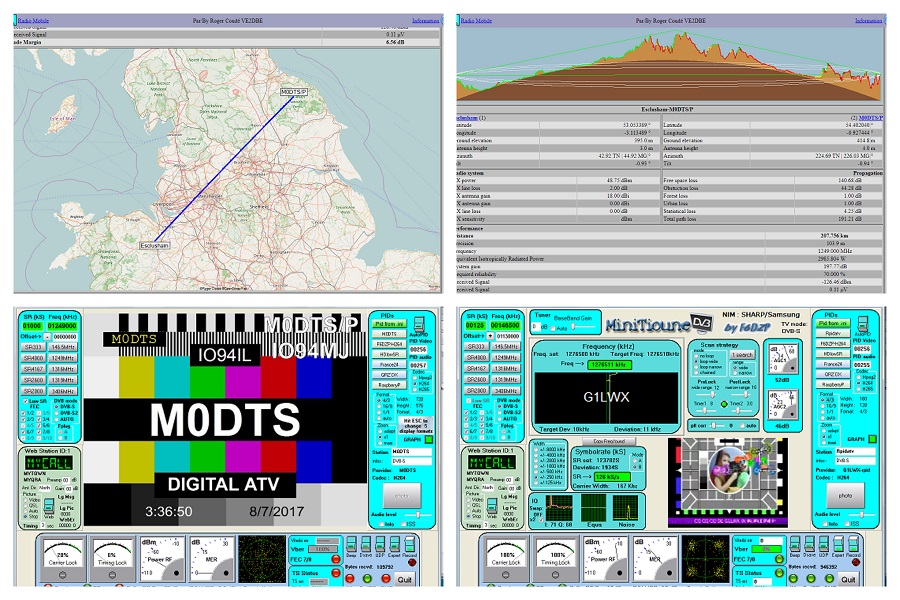Click the Equa graph in G1LWX window
The width and height of the screenshot is (900, 600).
[x=595, y=508]
